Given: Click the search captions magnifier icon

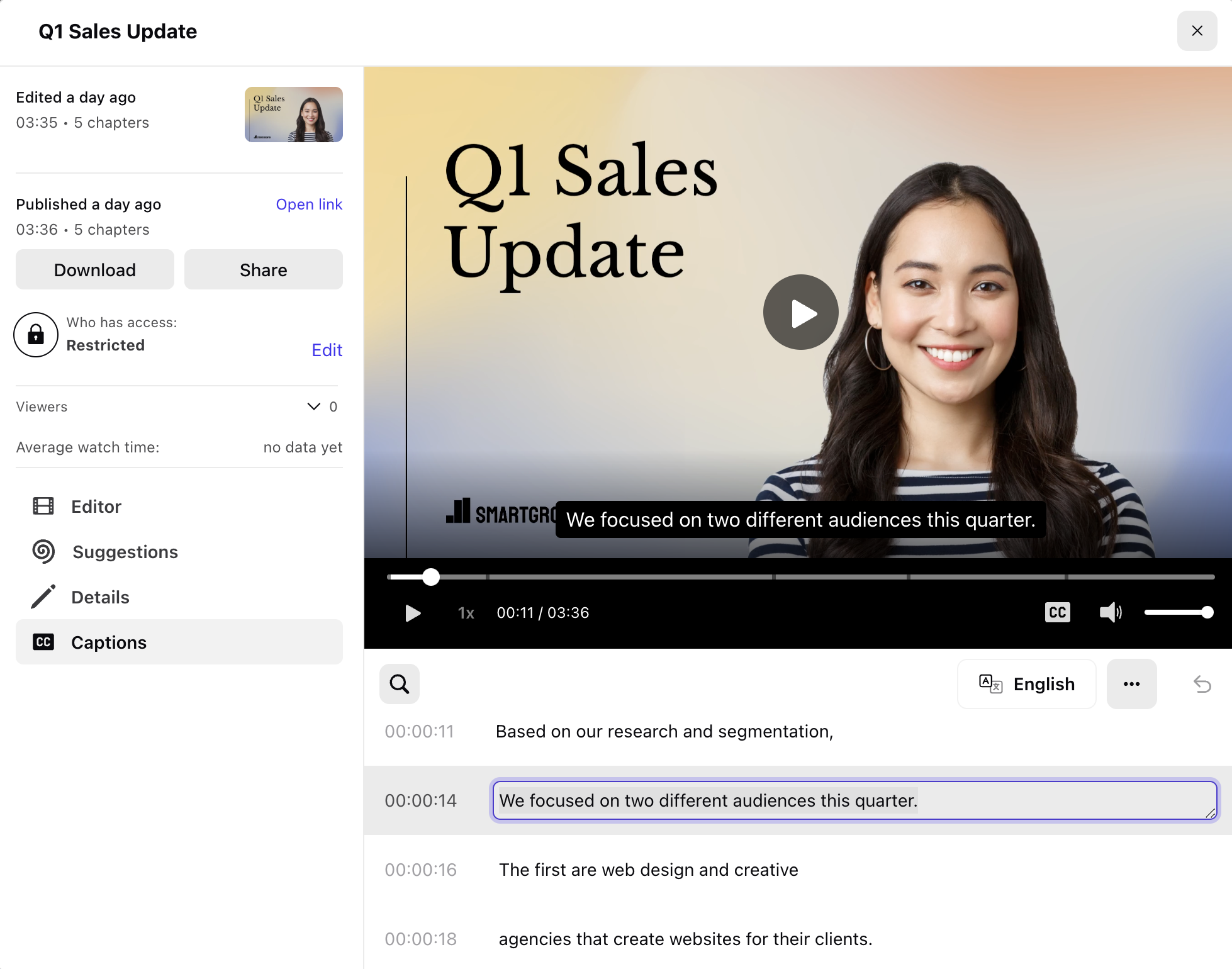Looking at the screenshot, I should (399, 683).
